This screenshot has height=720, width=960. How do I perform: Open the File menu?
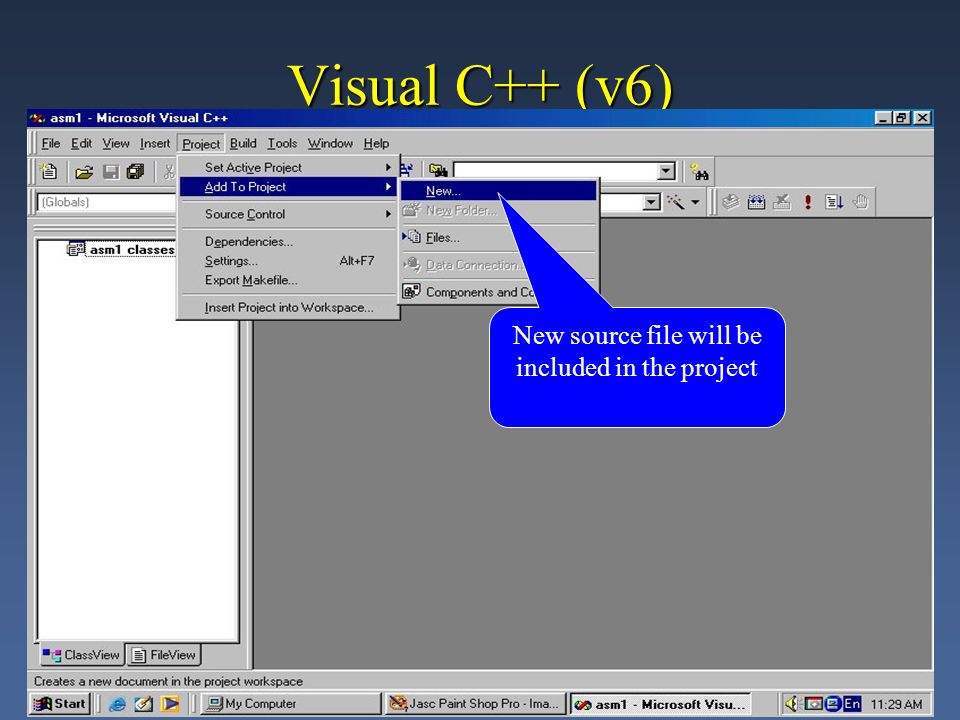[50, 143]
